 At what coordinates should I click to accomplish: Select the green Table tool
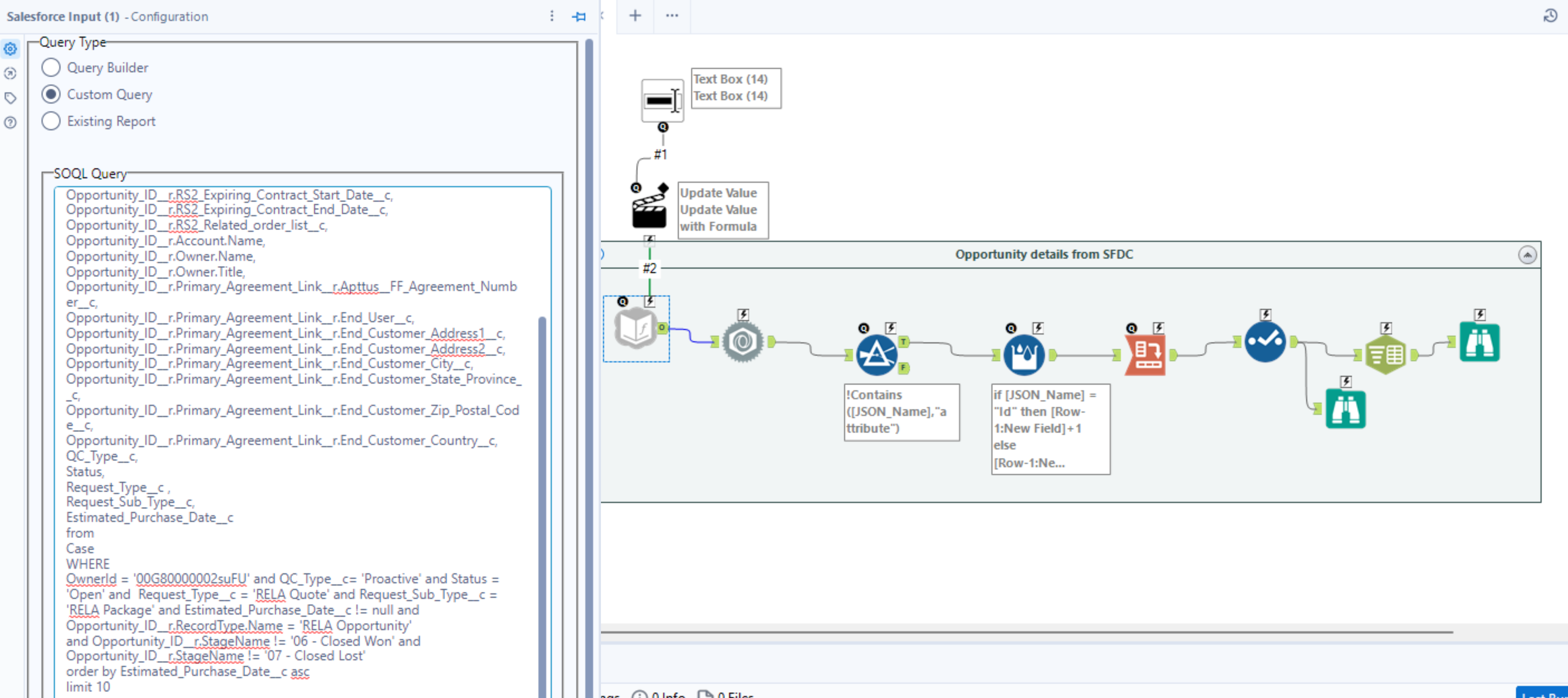tap(1385, 355)
